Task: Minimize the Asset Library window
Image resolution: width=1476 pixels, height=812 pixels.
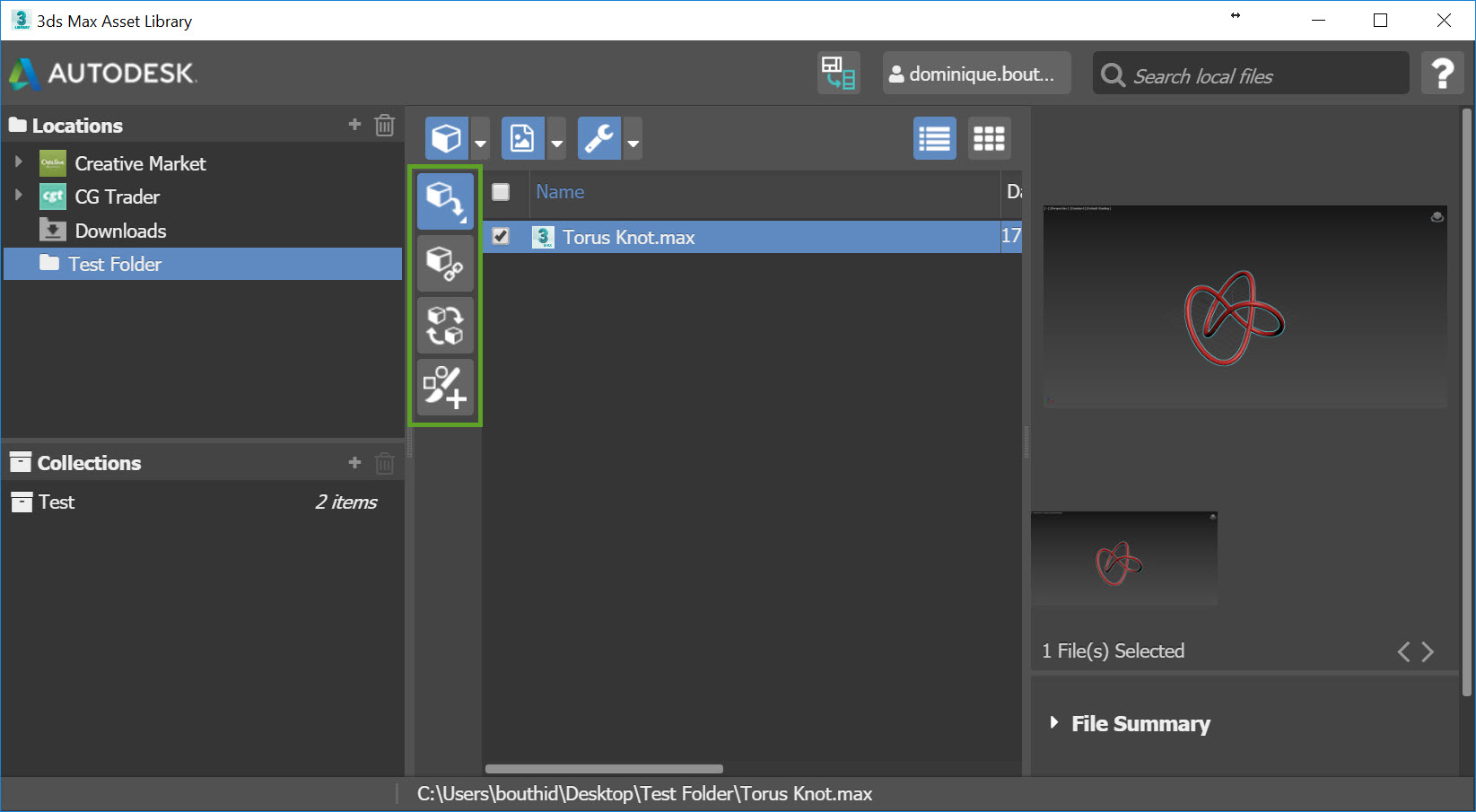Action: point(1318,20)
